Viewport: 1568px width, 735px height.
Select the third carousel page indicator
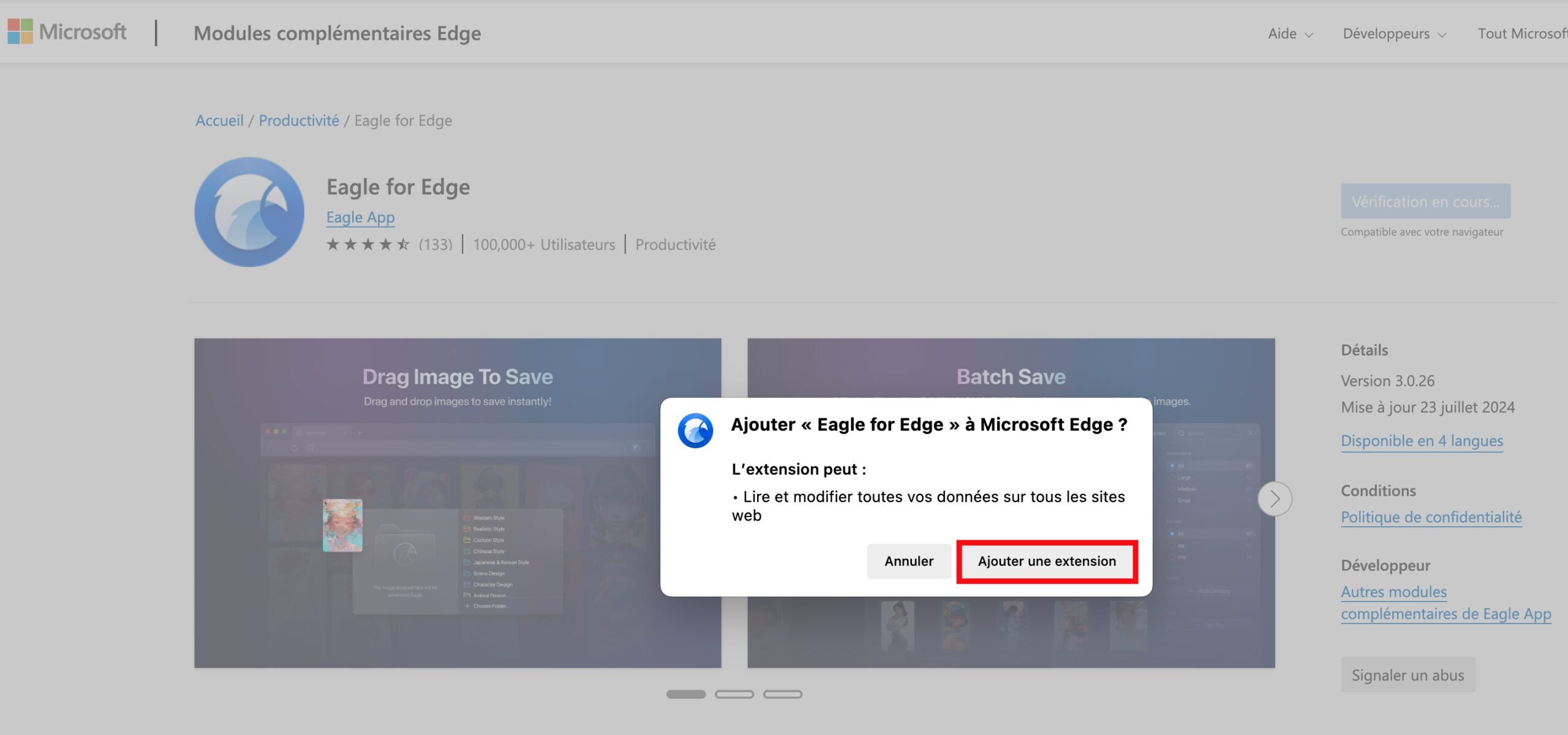tap(783, 694)
